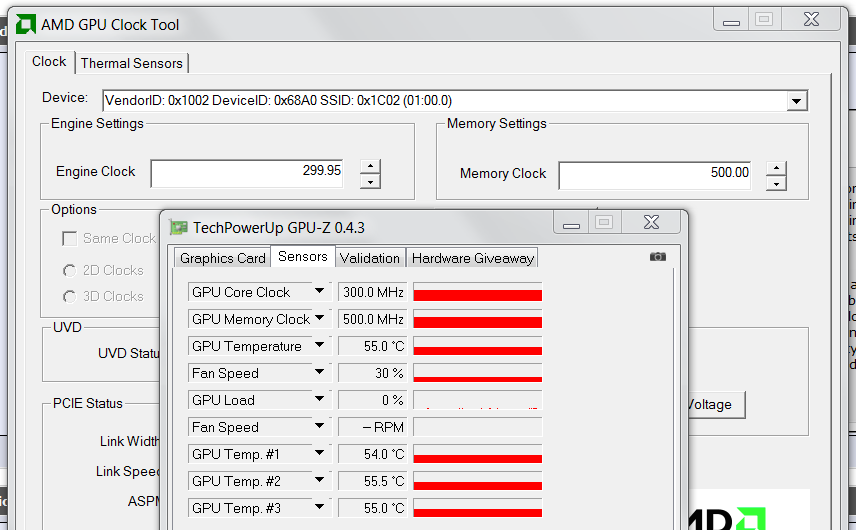Minimize the AMD GPU Clock Tool window
This screenshot has height=530, width=856.
(731, 20)
